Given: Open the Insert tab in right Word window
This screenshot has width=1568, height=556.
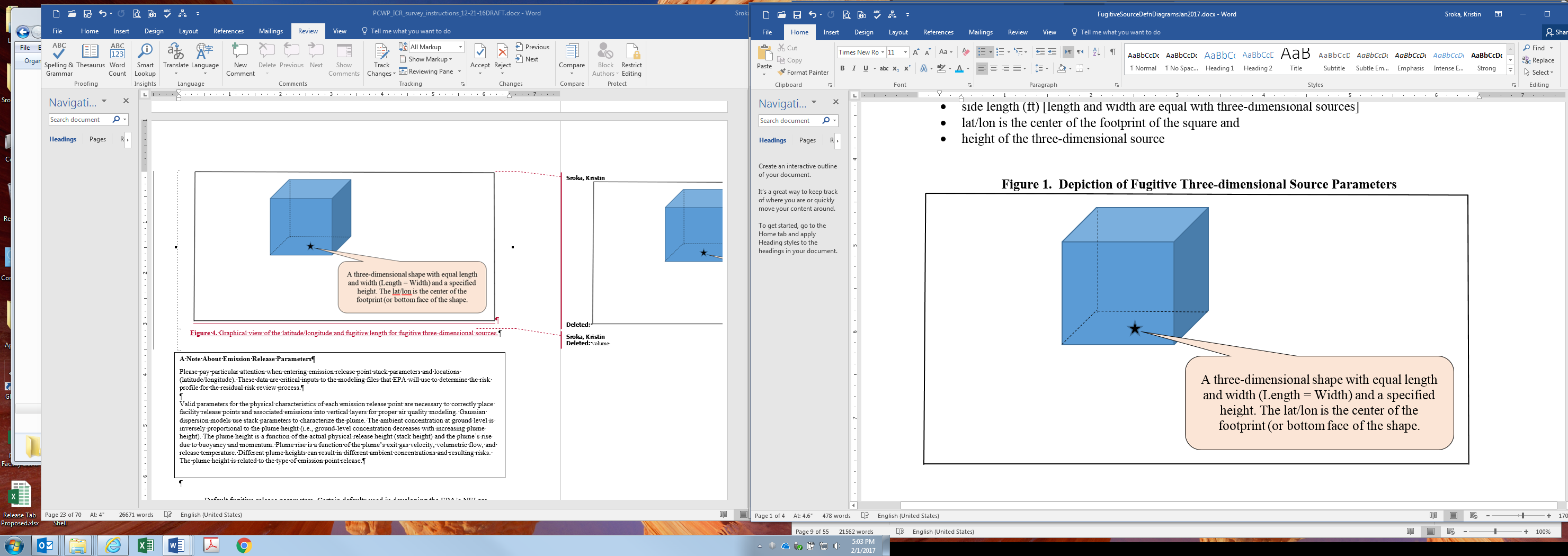Looking at the screenshot, I should pyautogui.click(x=831, y=32).
